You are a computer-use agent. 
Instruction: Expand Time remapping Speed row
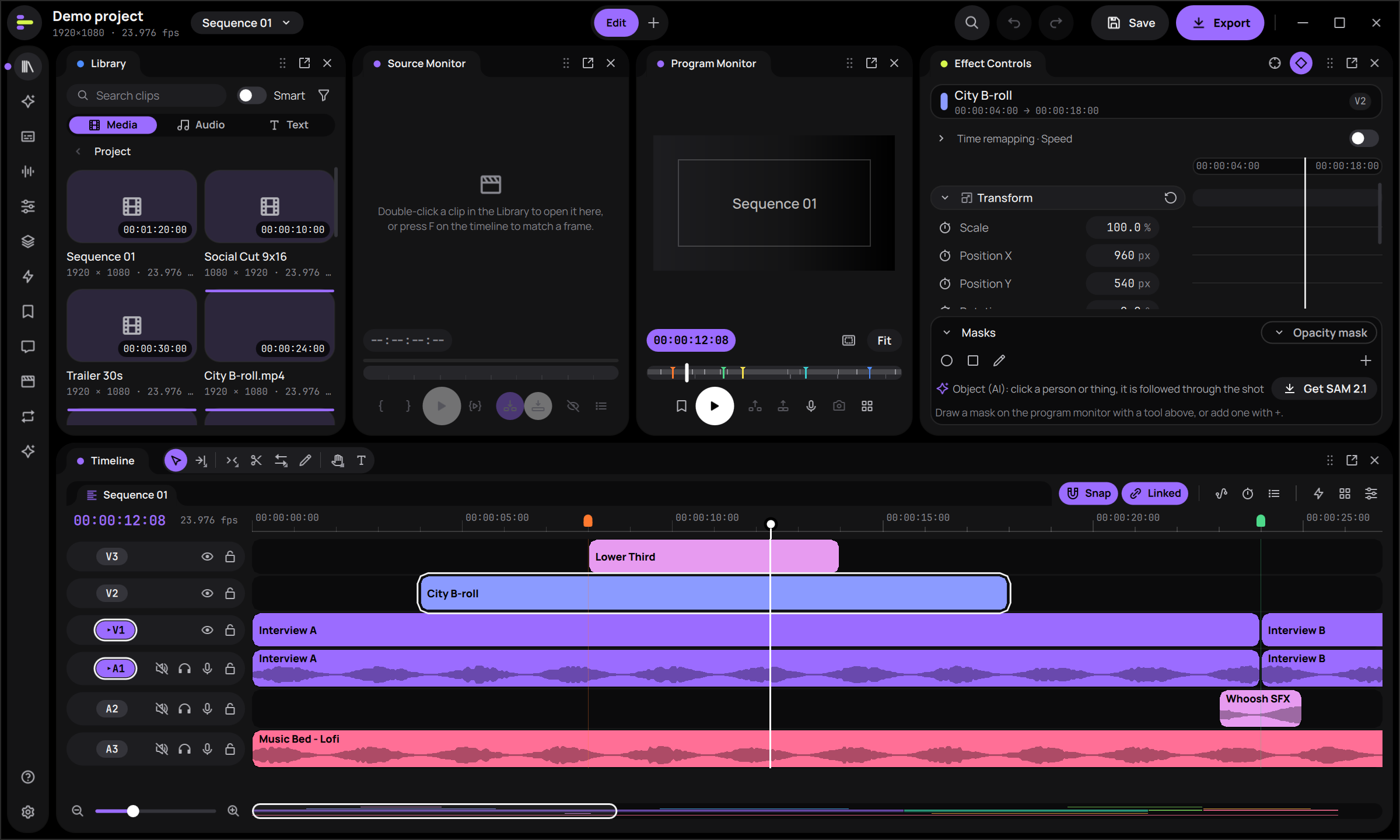(x=940, y=138)
